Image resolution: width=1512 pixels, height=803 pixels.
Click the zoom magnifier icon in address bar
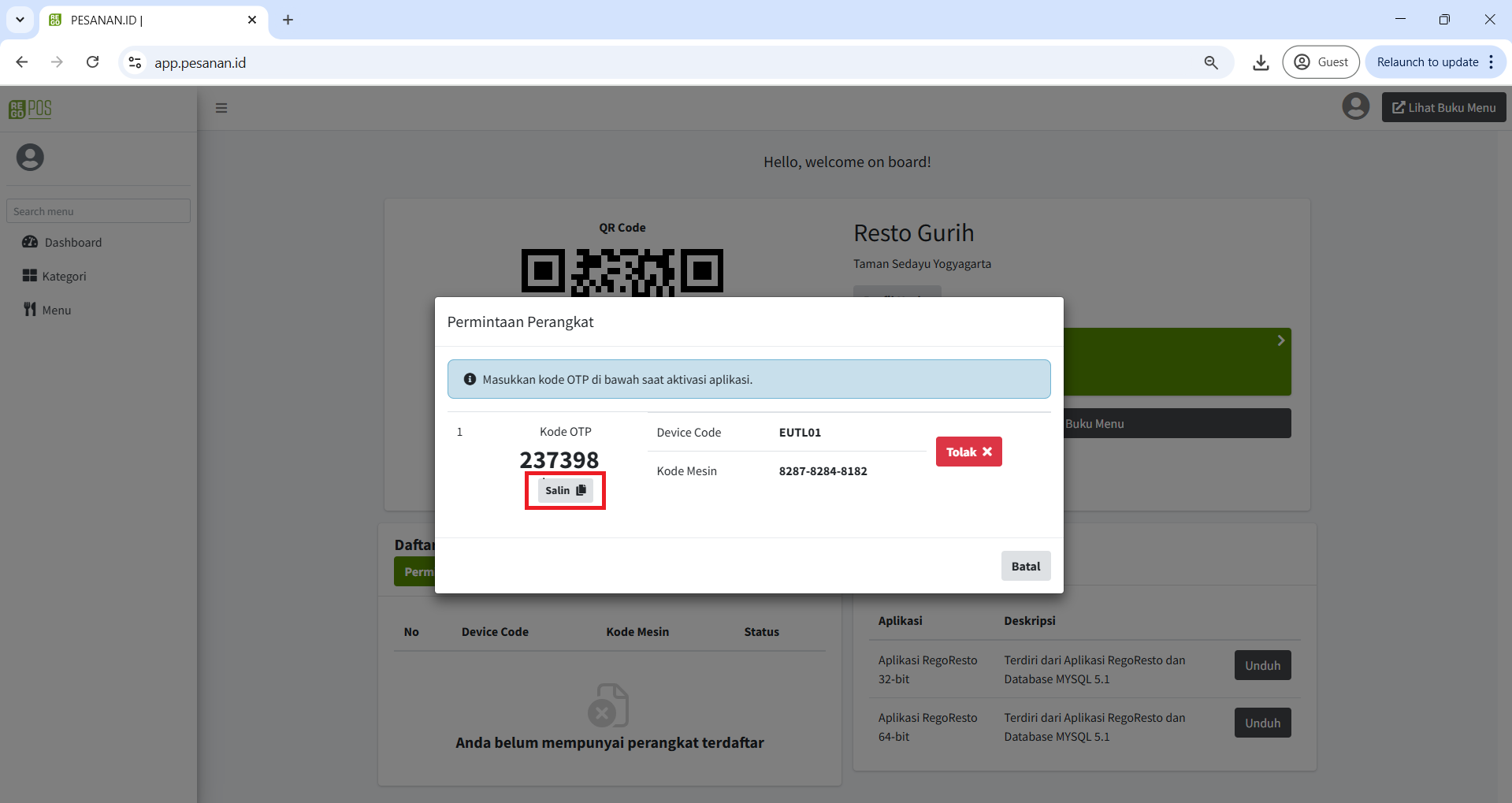click(1211, 62)
